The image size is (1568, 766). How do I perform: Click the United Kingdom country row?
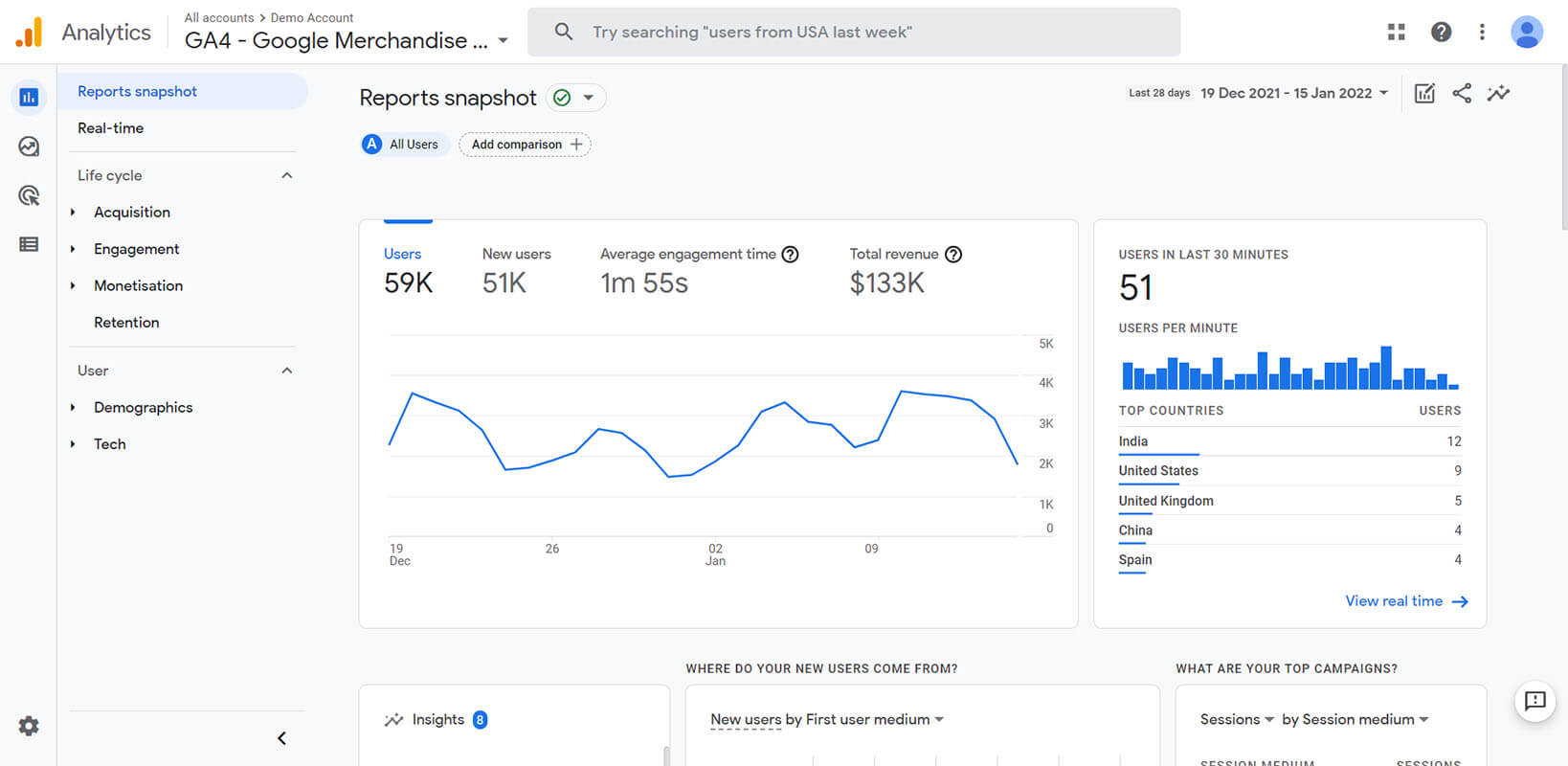(1289, 501)
